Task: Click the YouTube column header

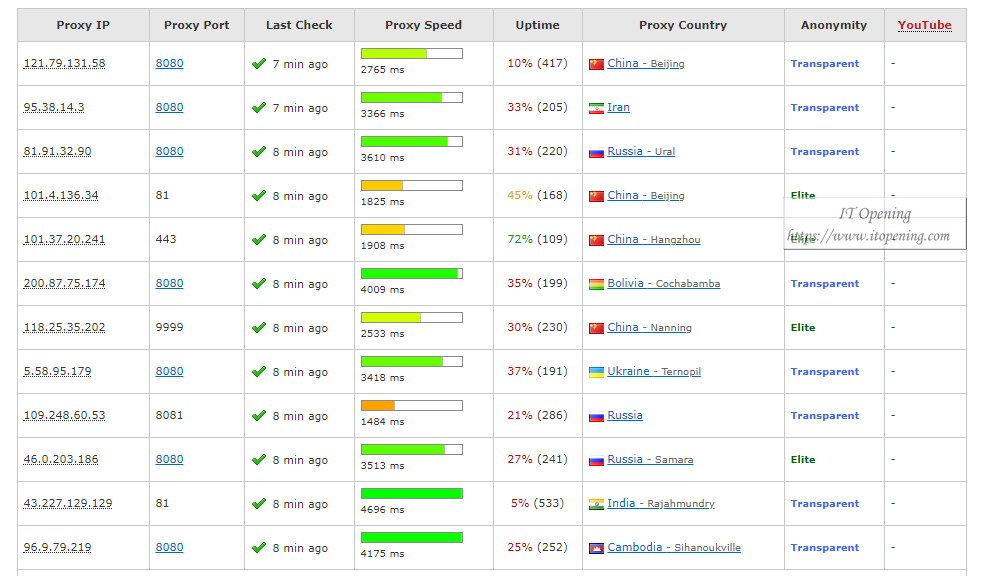Action: tap(925, 25)
